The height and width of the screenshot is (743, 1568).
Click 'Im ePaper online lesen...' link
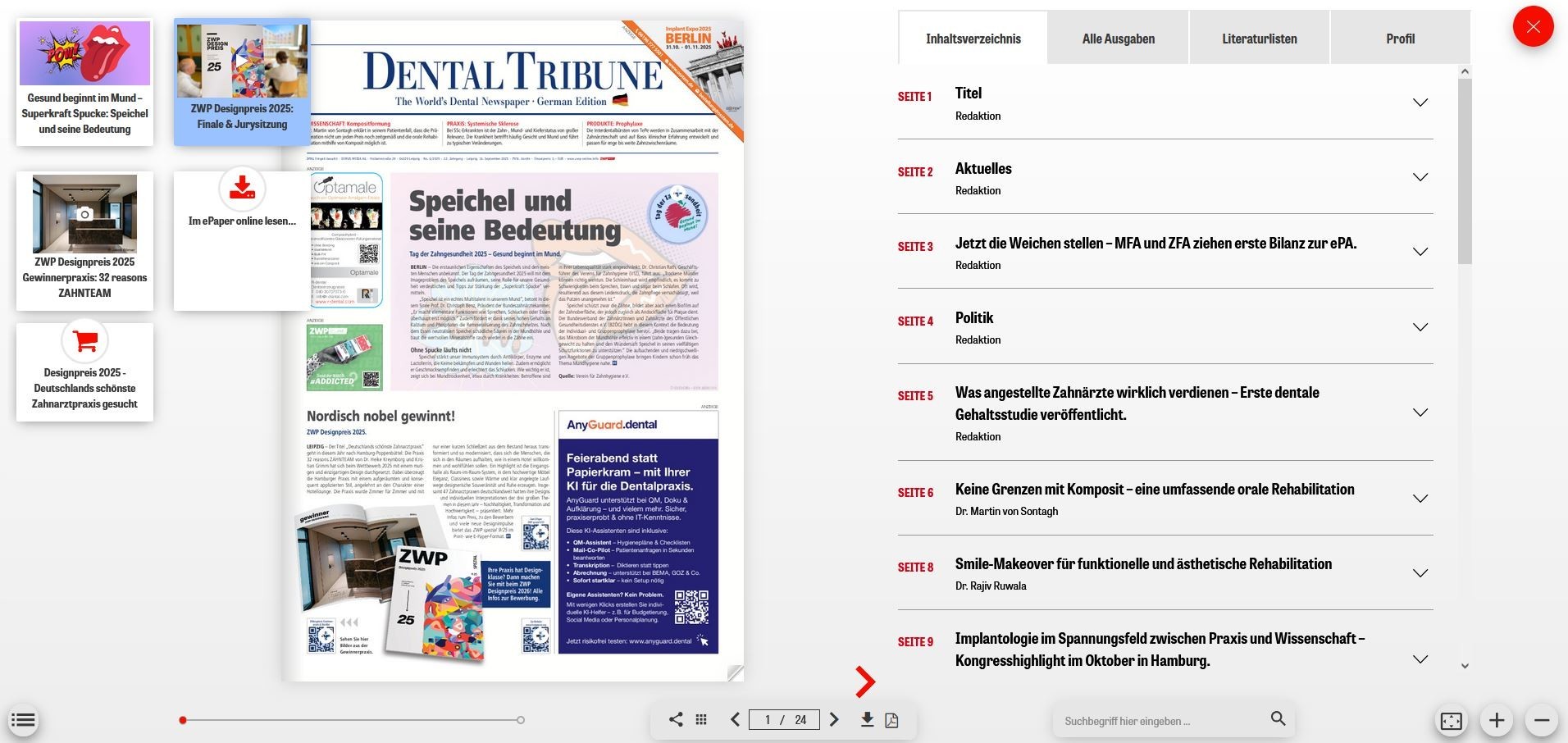pyautogui.click(x=242, y=221)
